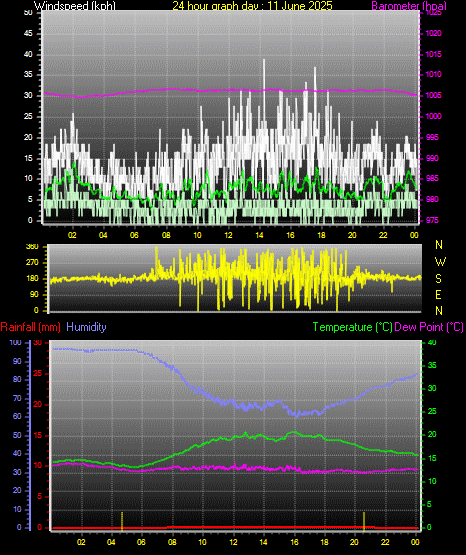466x555 pixels.
Task: Click the W compass direction label
Action: click(x=440, y=262)
